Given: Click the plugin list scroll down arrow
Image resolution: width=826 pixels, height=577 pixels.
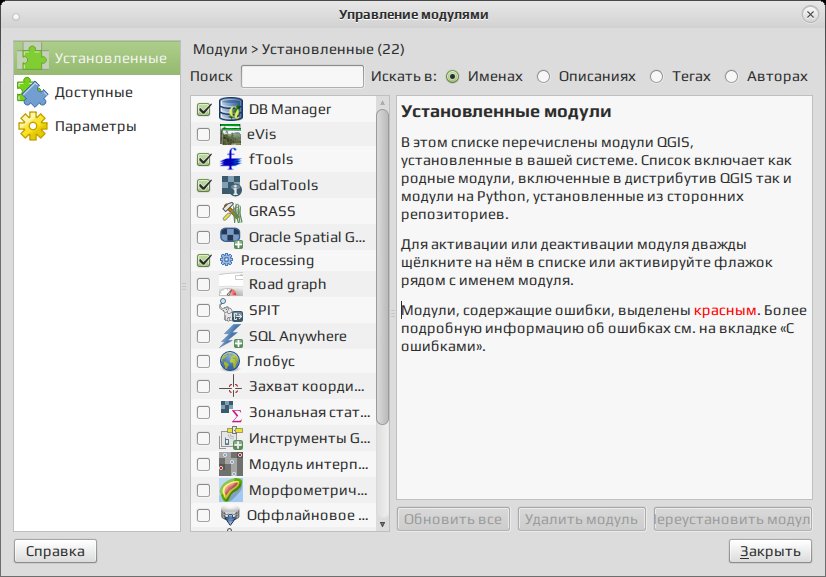Looking at the screenshot, I should [x=383, y=524].
